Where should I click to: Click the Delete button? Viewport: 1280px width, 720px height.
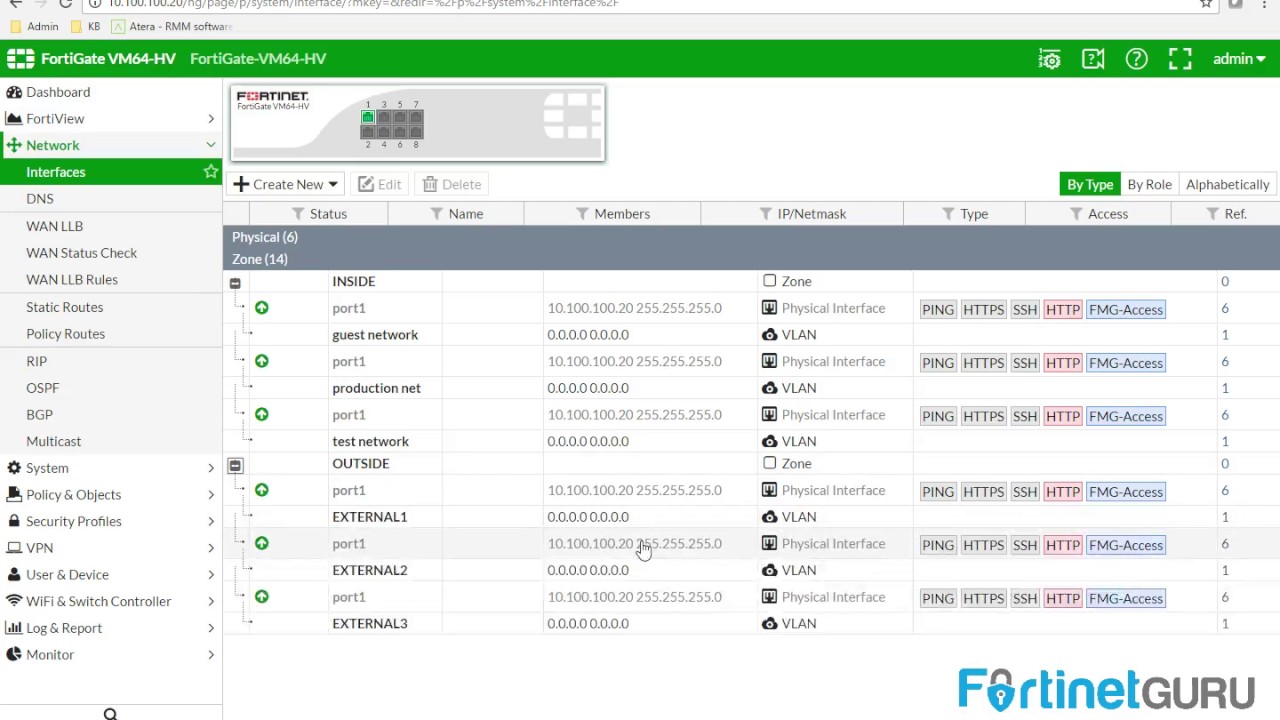(452, 184)
